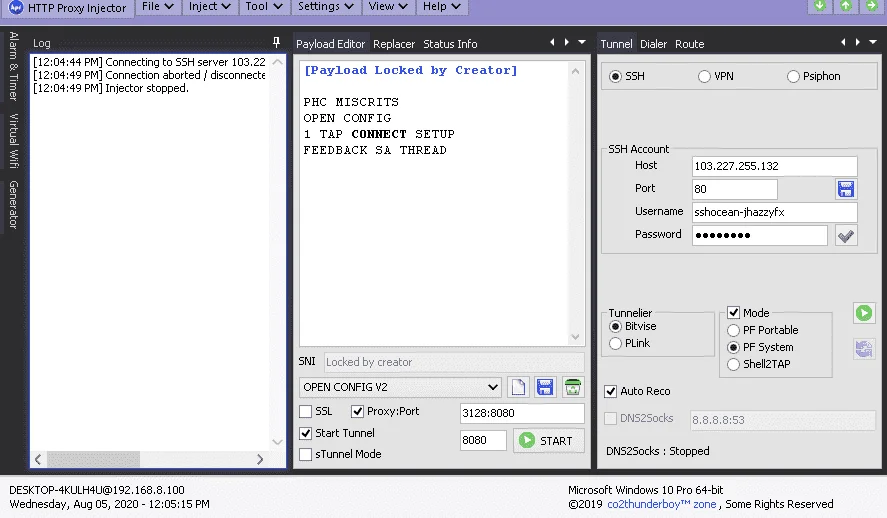Click the green up-arrow icon in title bar
The width and height of the screenshot is (887, 518).
(846, 6)
